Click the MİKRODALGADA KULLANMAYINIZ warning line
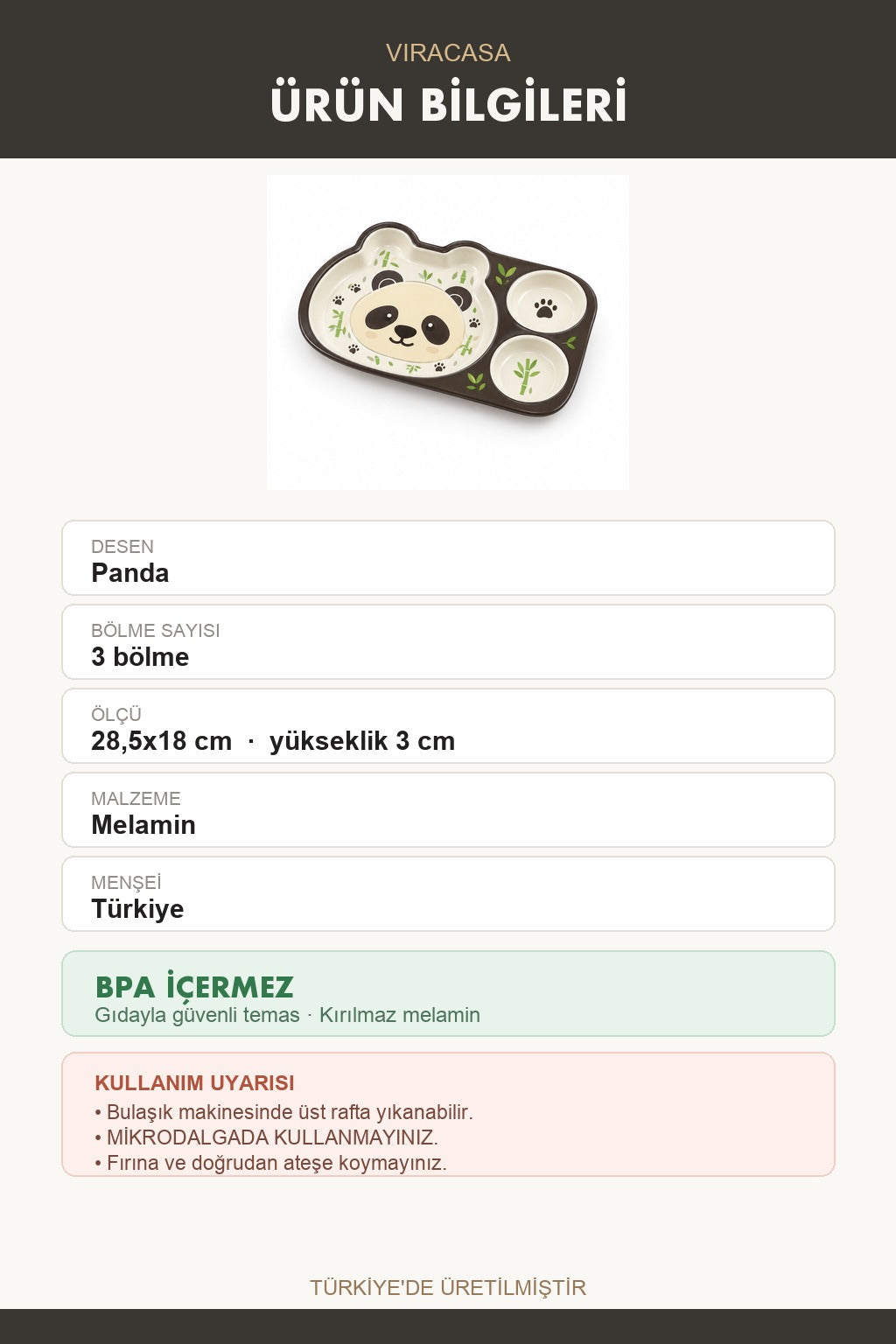 coord(266,1137)
